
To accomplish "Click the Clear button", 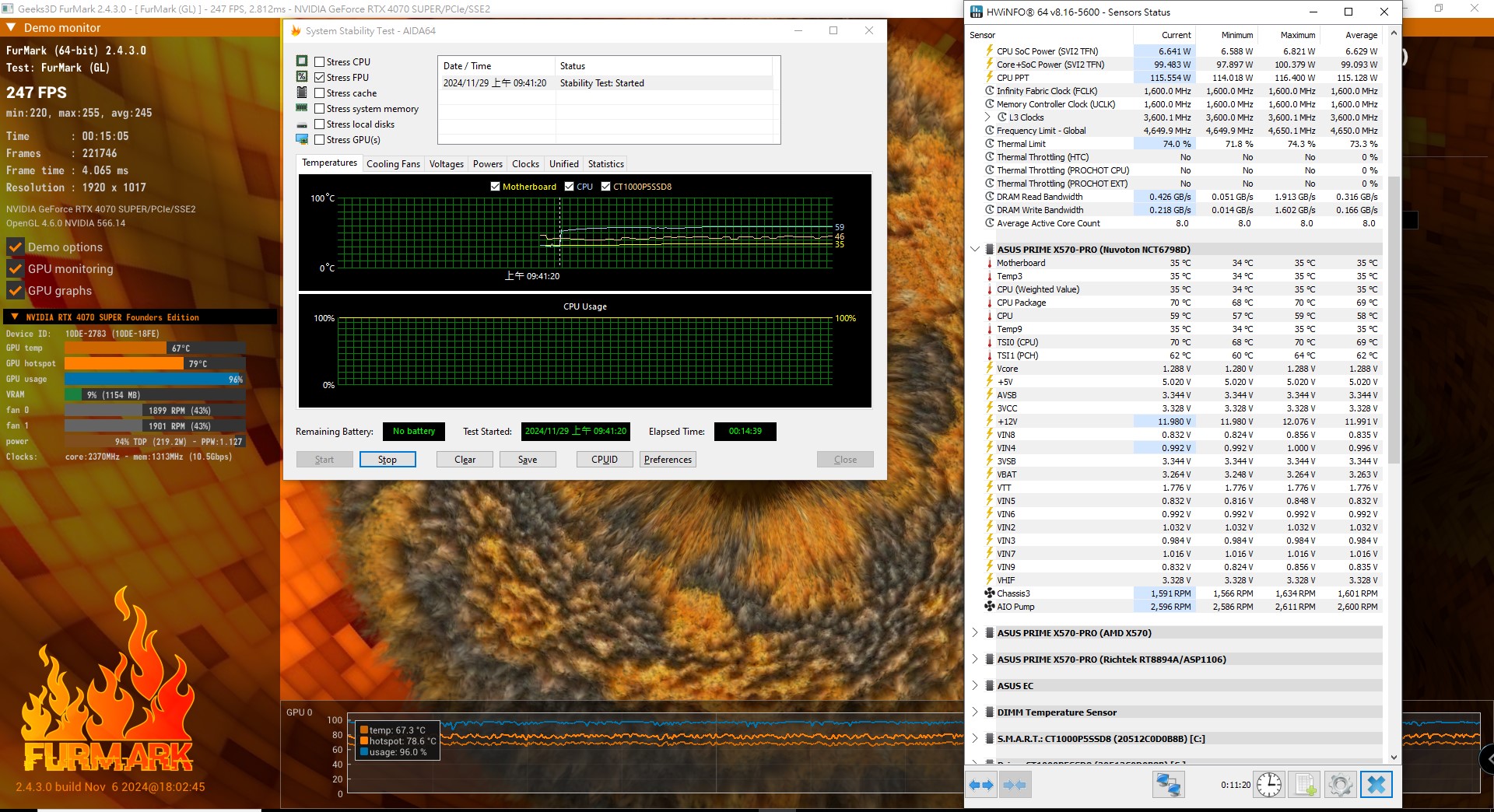I will pos(465,460).
